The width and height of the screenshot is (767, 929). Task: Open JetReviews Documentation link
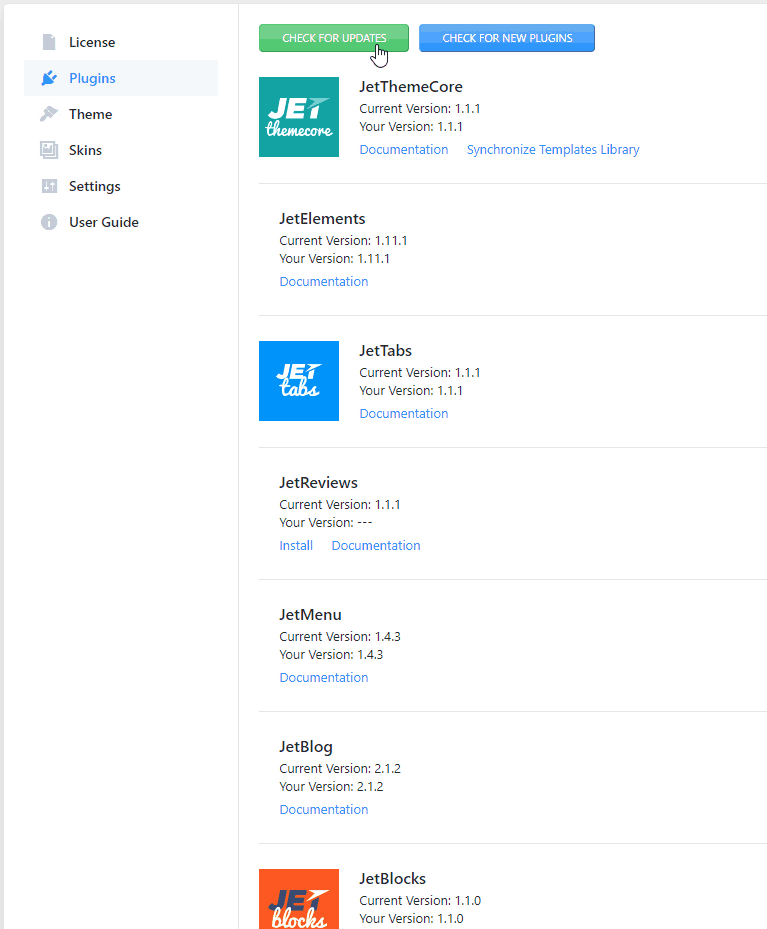coord(376,546)
